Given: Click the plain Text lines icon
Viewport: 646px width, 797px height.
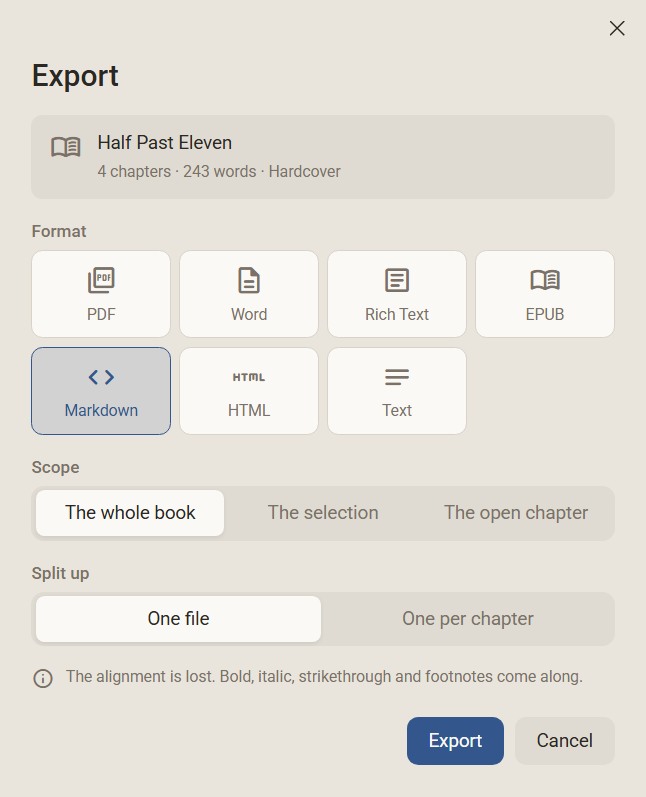Looking at the screenshot, I should [x=397, y=377].
